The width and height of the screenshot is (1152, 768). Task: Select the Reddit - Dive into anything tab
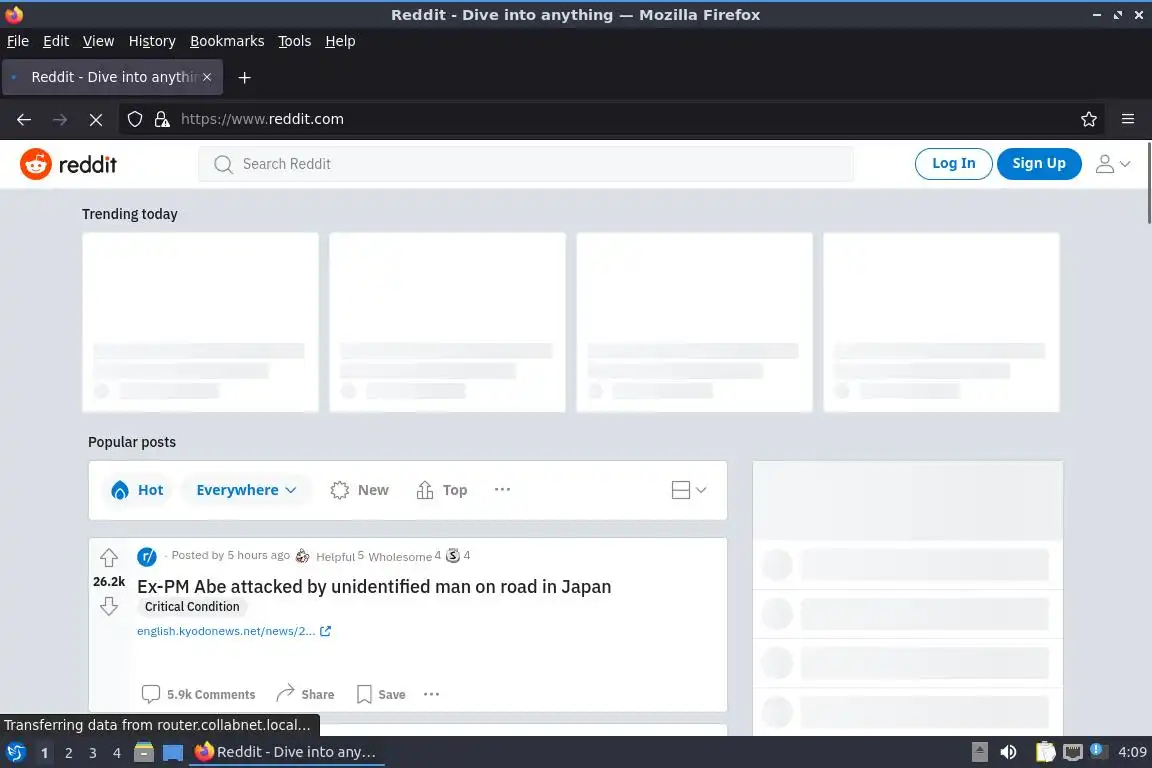(112, 77)
